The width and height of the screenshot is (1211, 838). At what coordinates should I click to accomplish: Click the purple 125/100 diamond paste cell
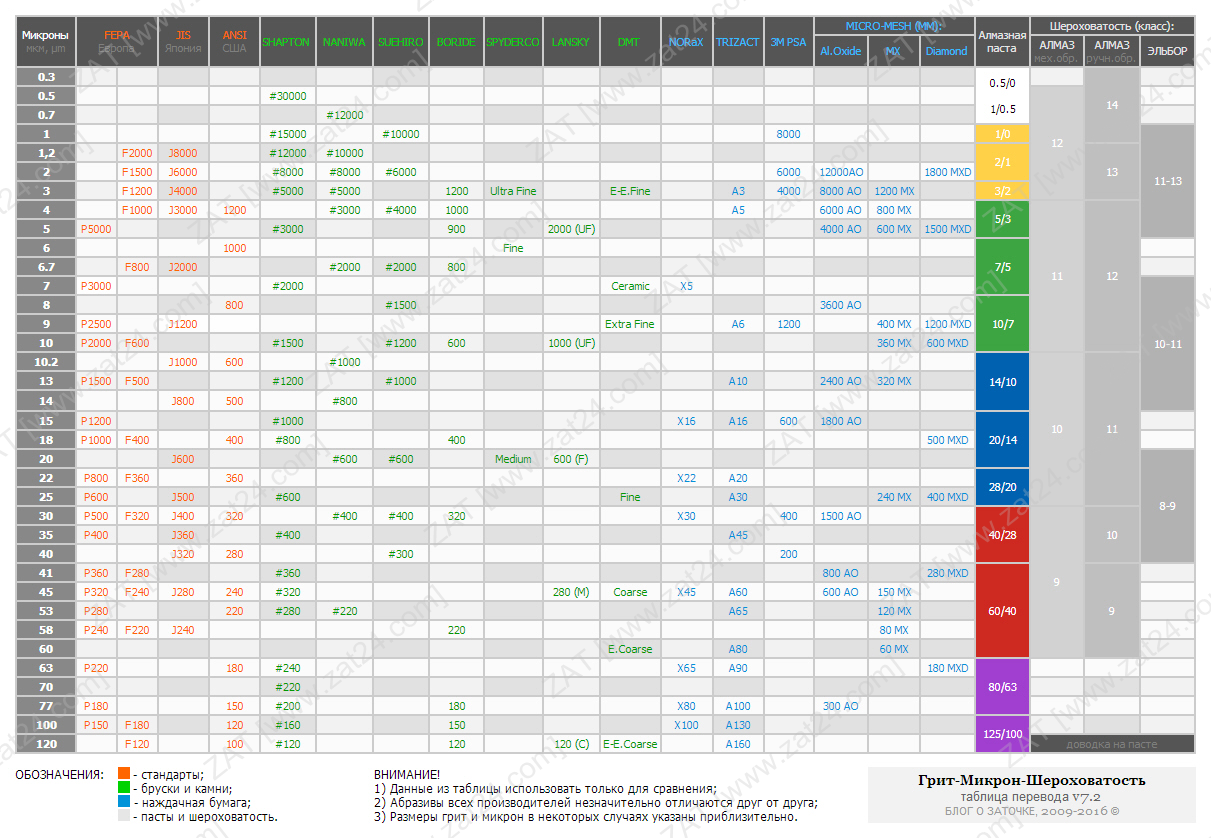click(1001, 734)
